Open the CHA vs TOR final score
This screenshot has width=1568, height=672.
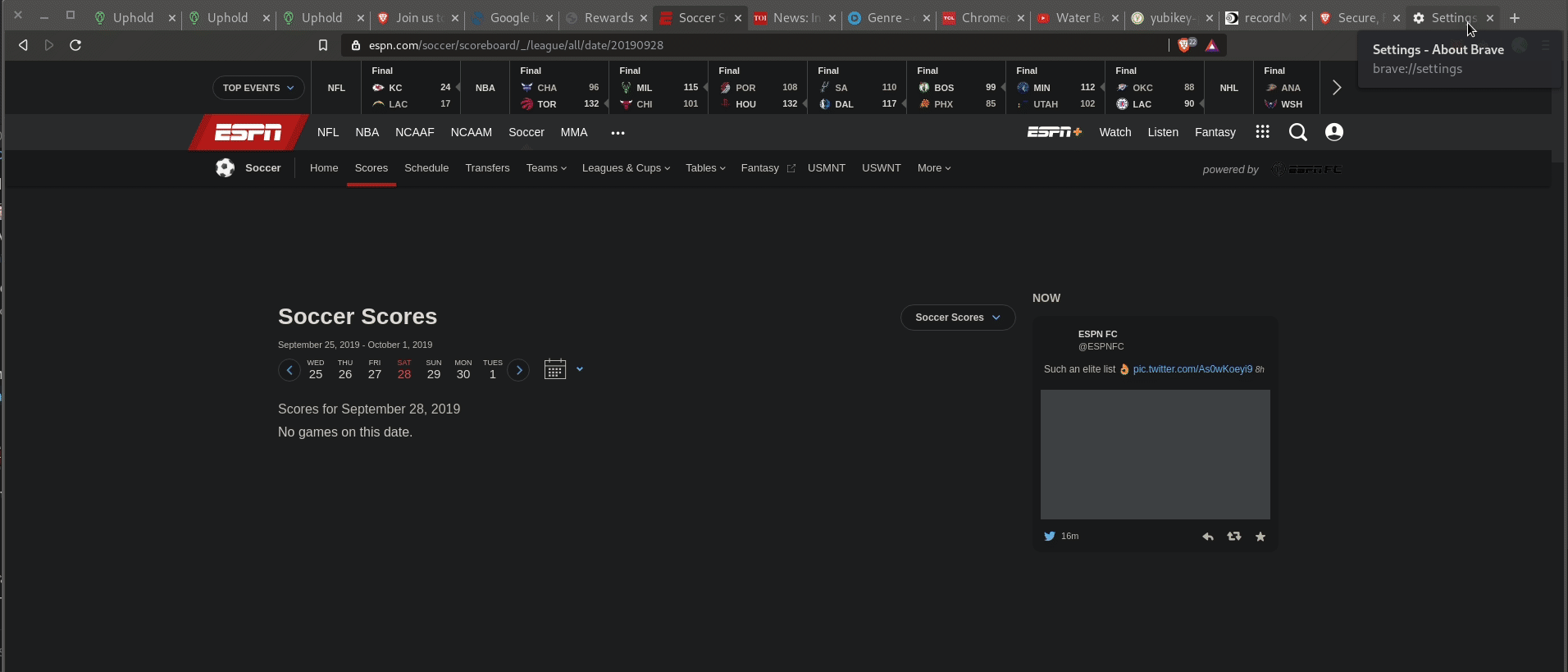pos(559,88)
